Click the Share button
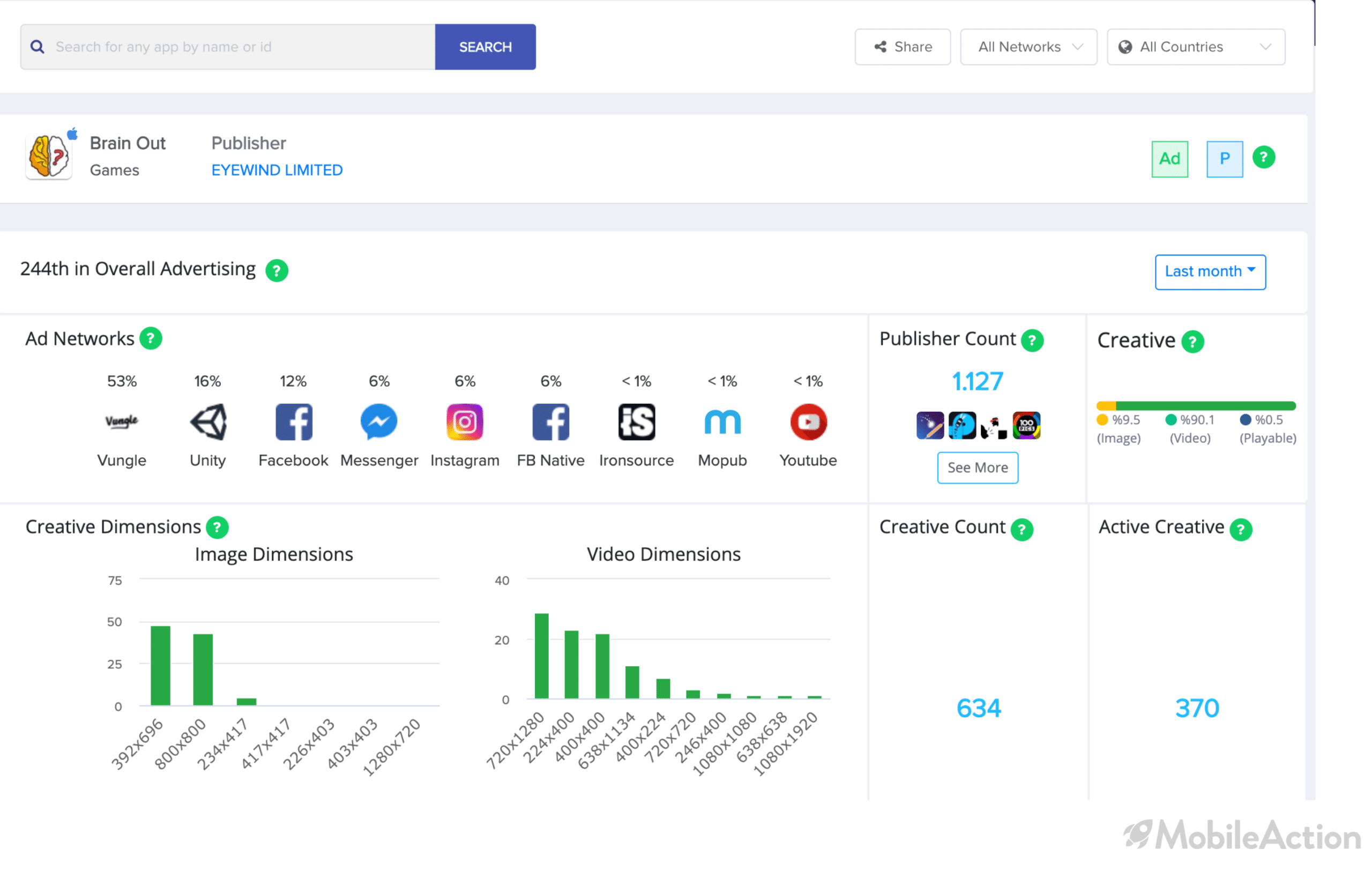The height and width of the screenshot is (870, 1372). pos(903,47)
